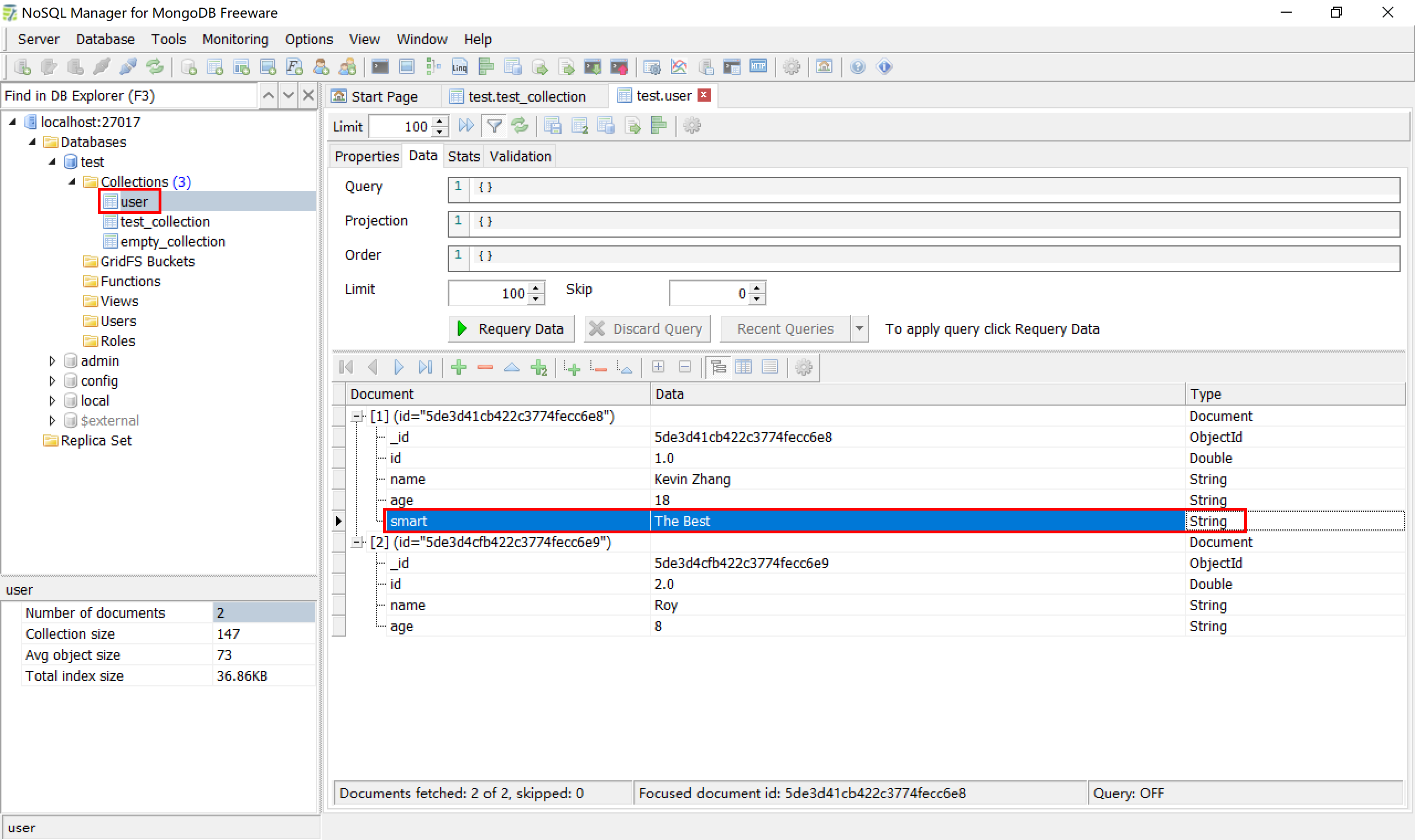Click duplicate document plus-2 icon

tap(538, 368)
